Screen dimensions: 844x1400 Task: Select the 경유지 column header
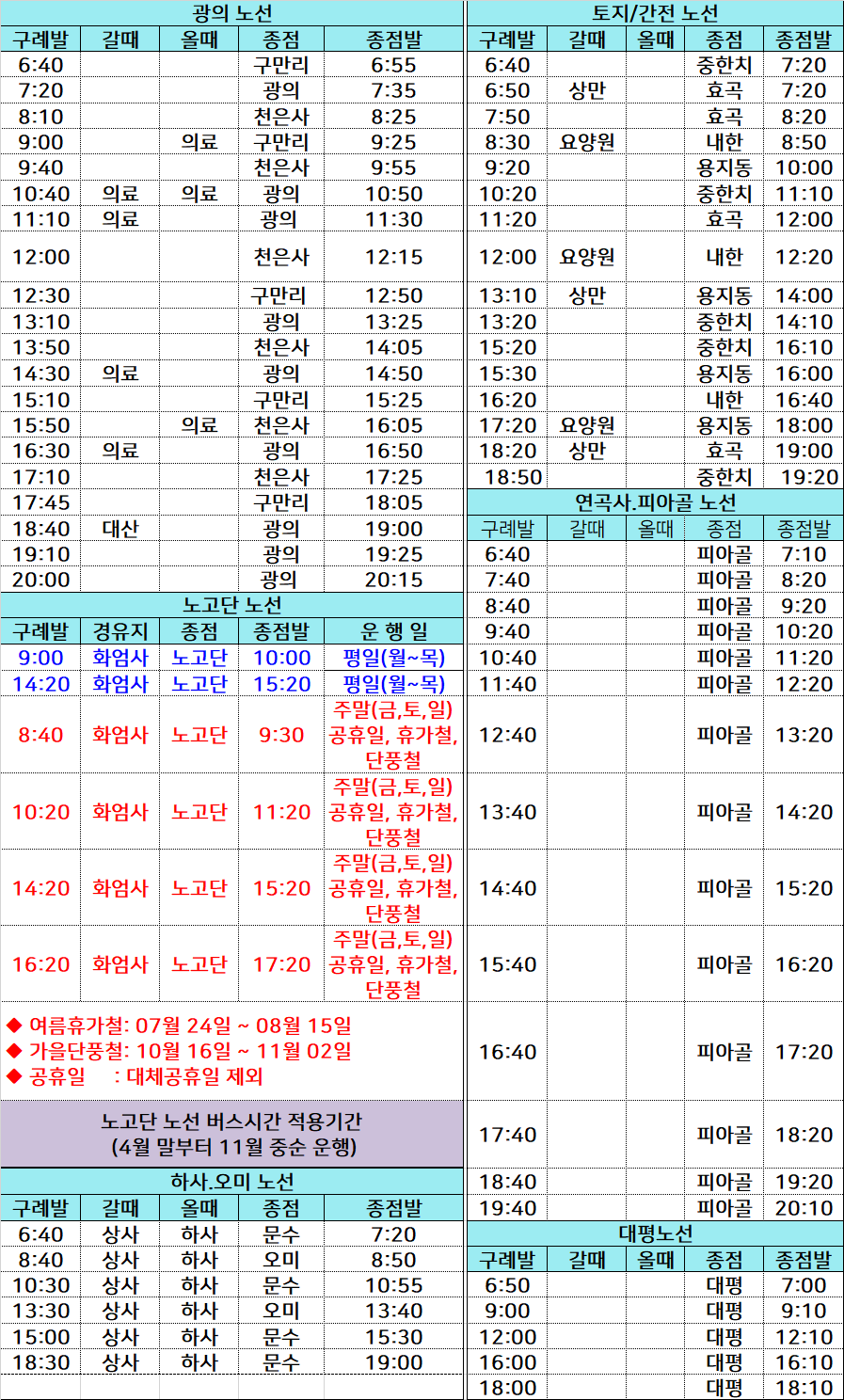point(120,631)
